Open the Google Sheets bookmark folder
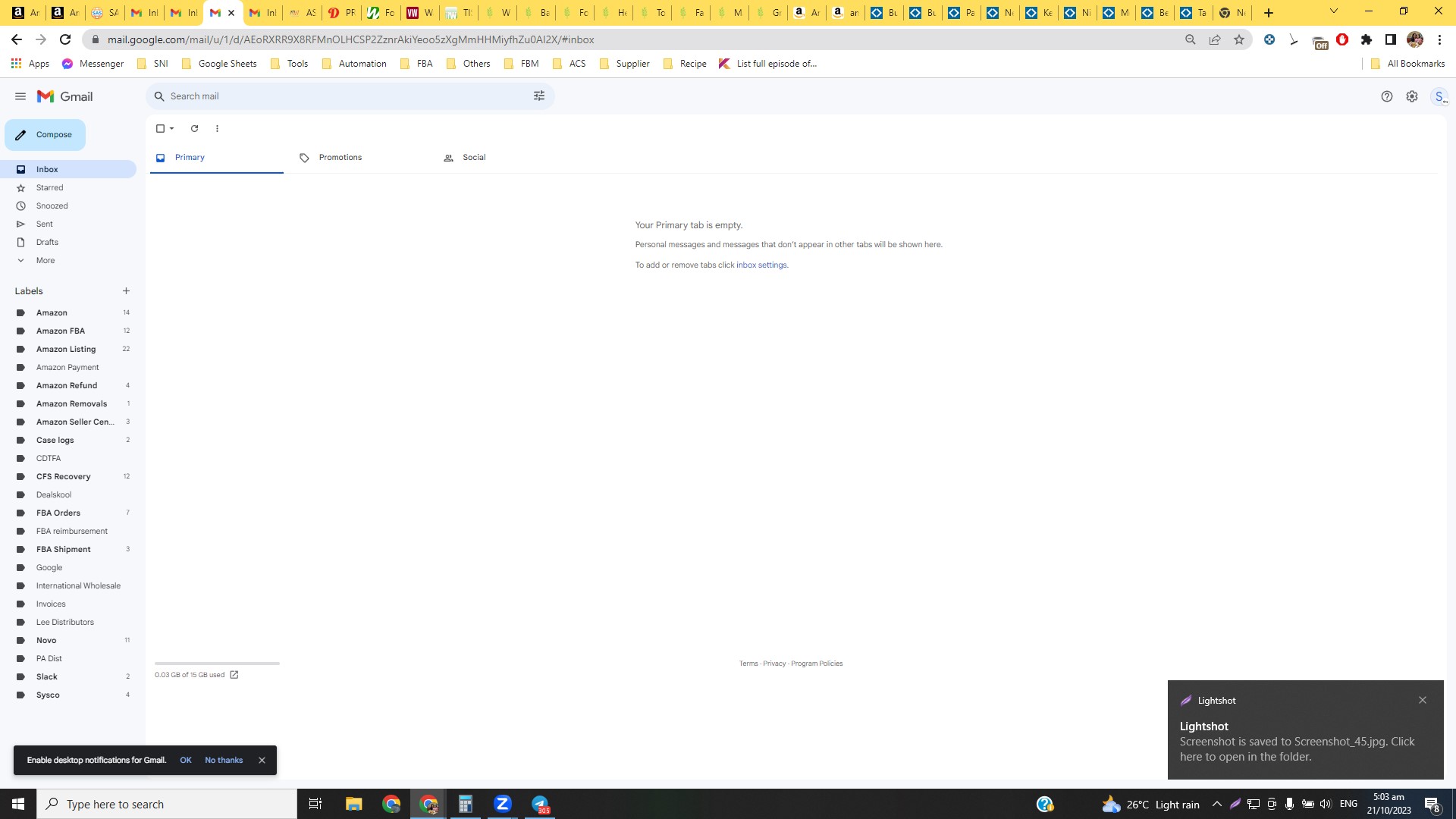 (219, 64)
